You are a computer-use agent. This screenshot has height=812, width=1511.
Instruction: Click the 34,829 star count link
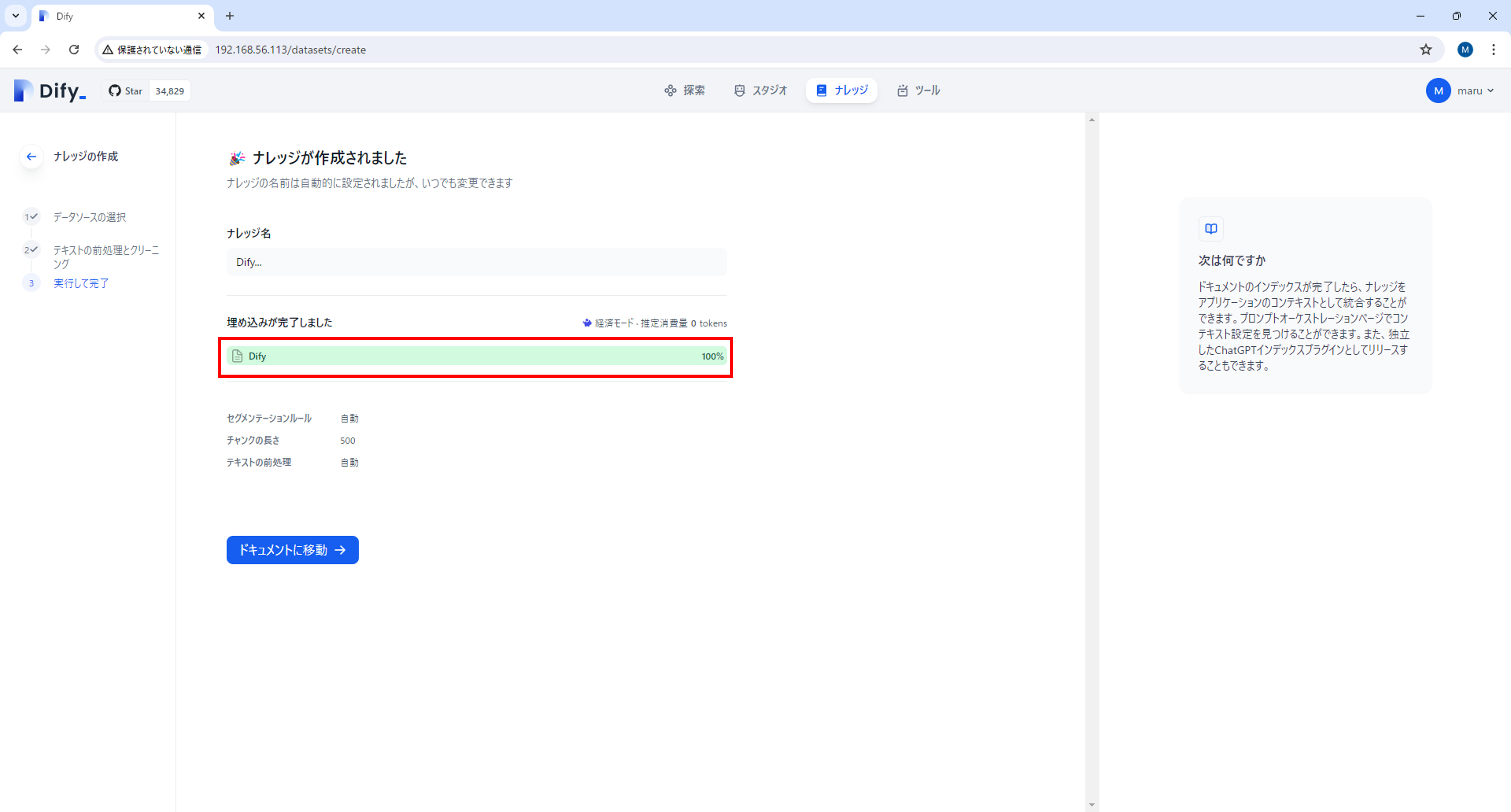click(x=170, y=91)
